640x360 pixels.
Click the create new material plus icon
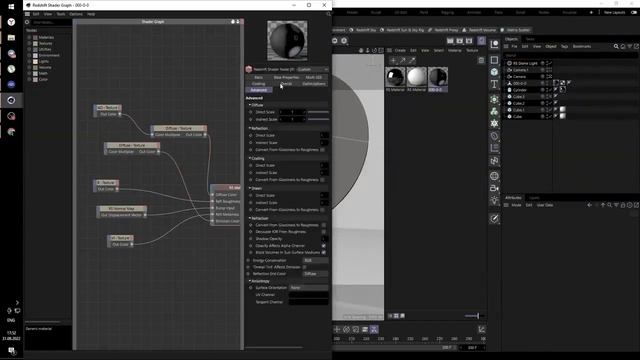[x=393, y=60]
